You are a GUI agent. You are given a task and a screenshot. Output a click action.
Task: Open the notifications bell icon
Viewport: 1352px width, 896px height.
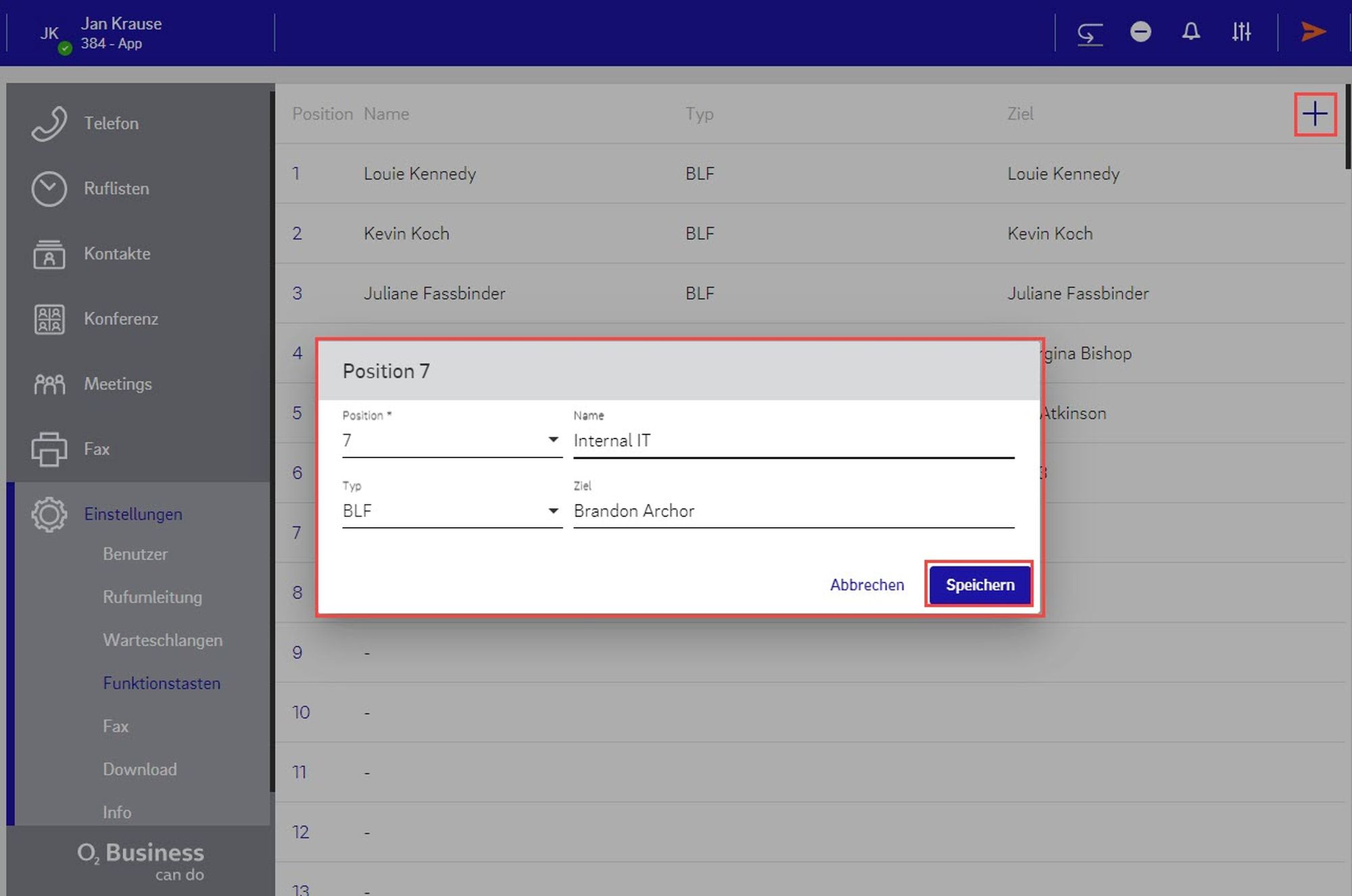1190,32
